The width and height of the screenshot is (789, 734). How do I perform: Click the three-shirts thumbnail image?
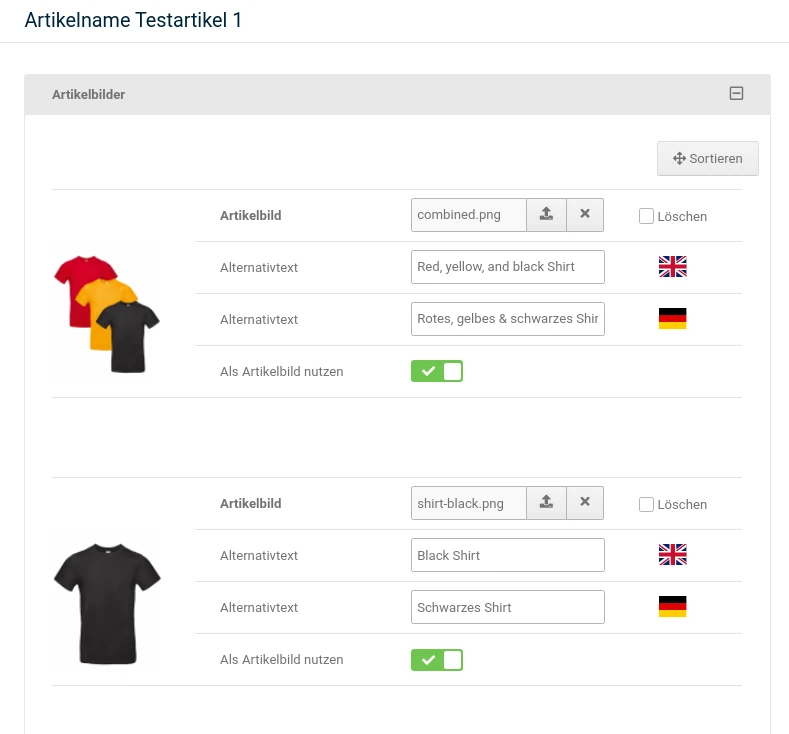click(x=107, y=314)
